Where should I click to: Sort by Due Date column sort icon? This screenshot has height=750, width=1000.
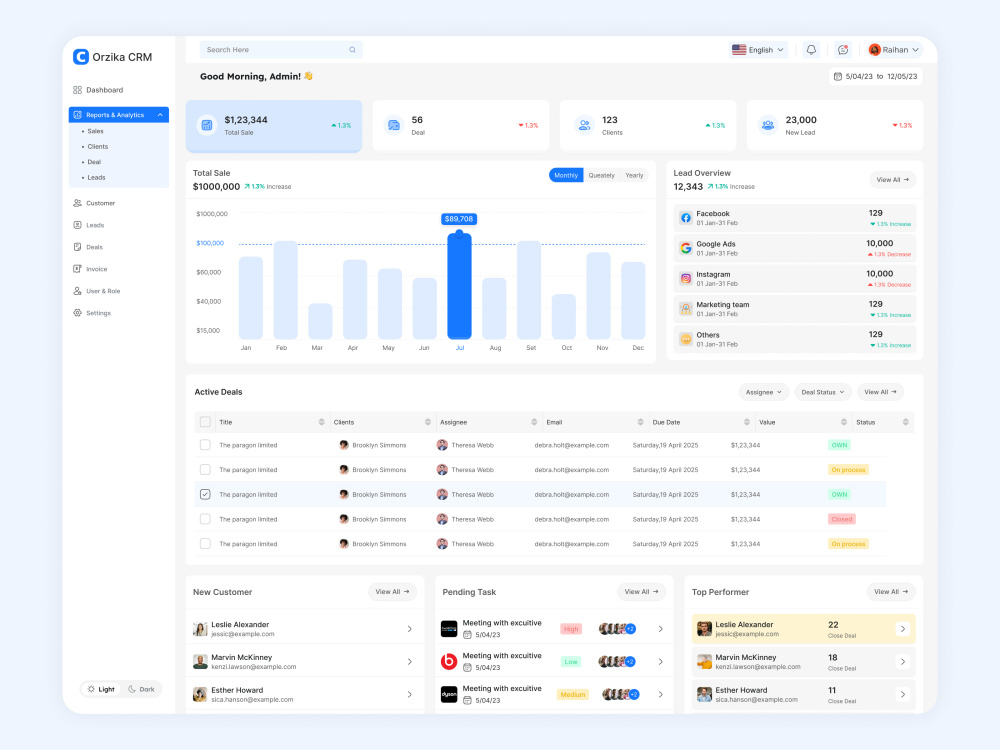click(x=747, y=422)
